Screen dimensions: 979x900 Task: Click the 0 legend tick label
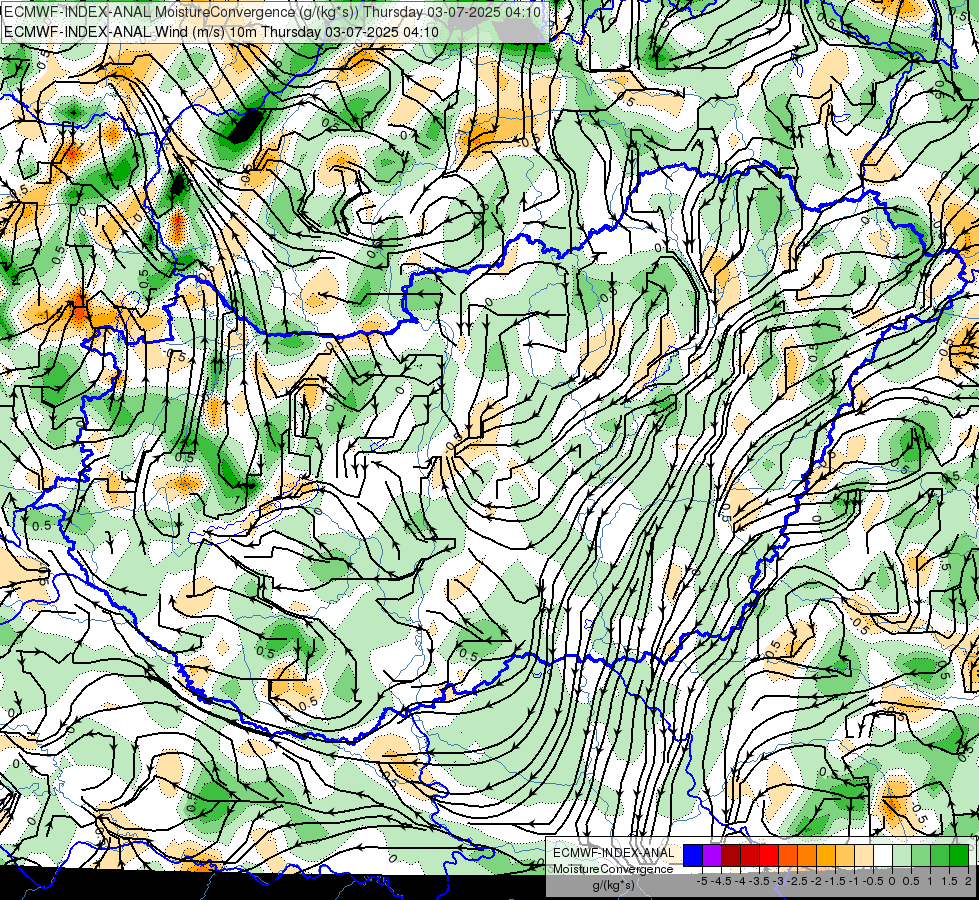pyautogui.click(x=892, y=881)
